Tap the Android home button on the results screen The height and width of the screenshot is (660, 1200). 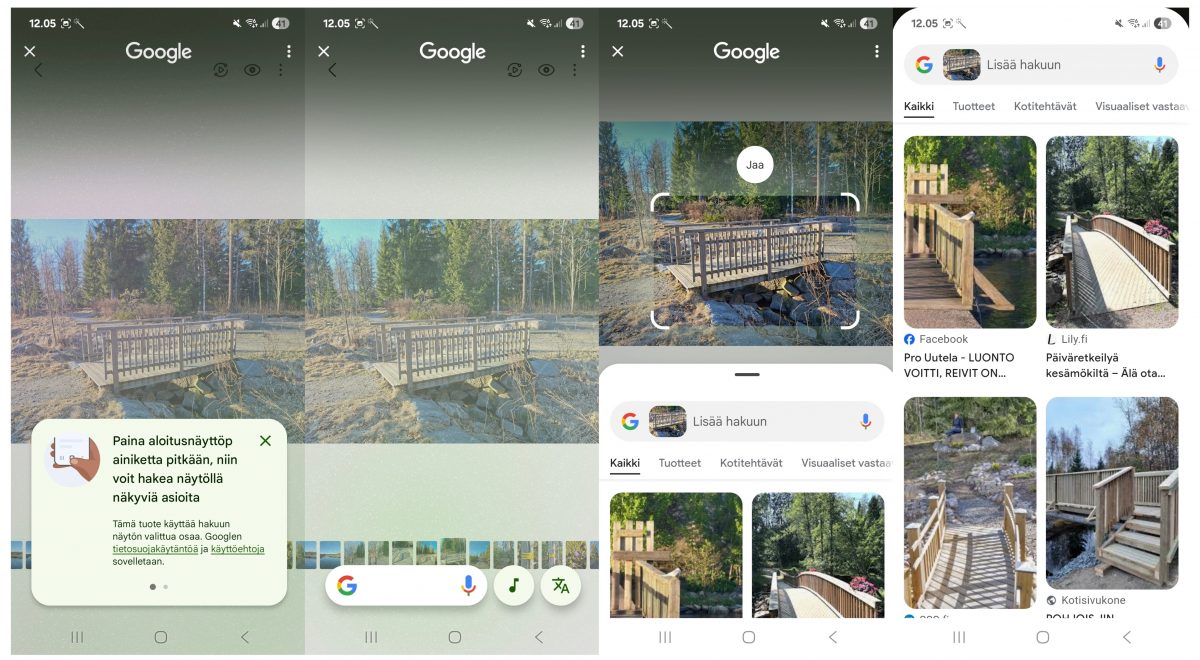[x=1043, y=637]
